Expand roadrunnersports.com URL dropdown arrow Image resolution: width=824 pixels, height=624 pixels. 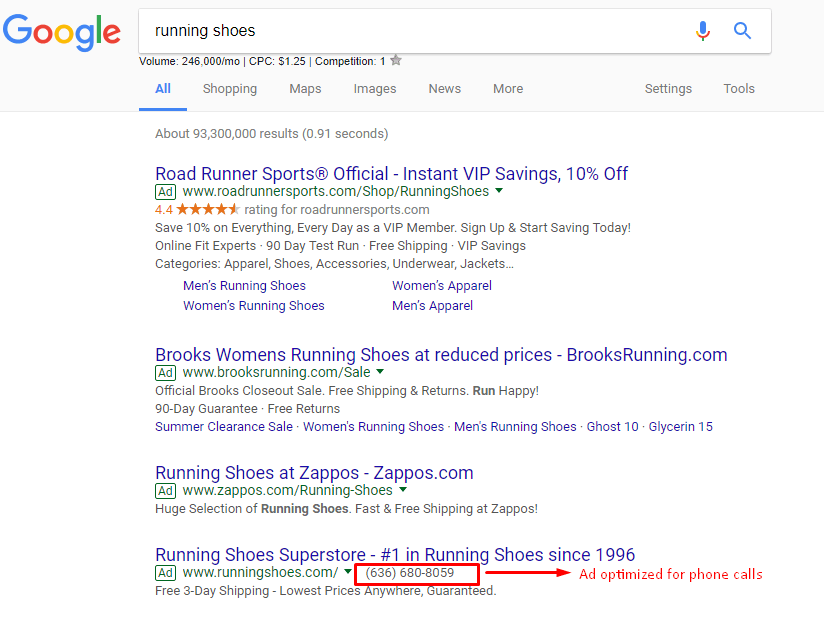tap(499, 190)
